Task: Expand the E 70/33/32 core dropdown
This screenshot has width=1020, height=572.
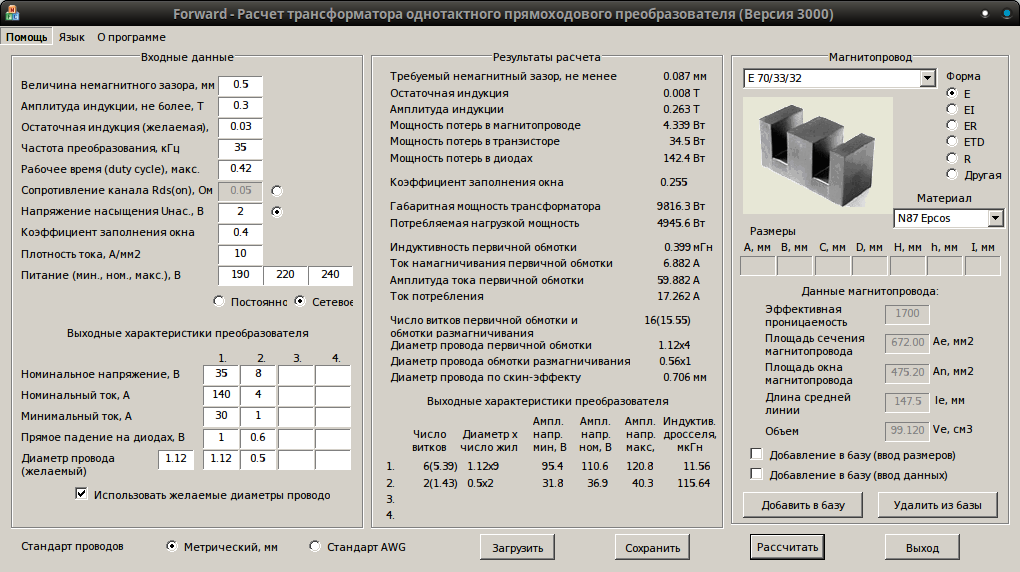Action: (926, 78)
